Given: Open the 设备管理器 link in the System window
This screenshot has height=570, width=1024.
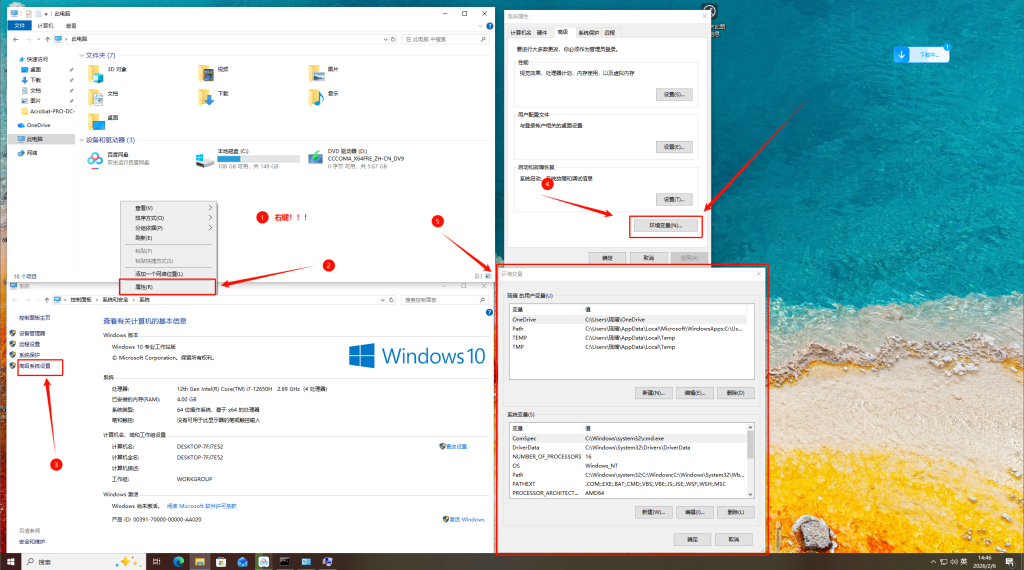Looking at the screenshot, I should 32,333.
